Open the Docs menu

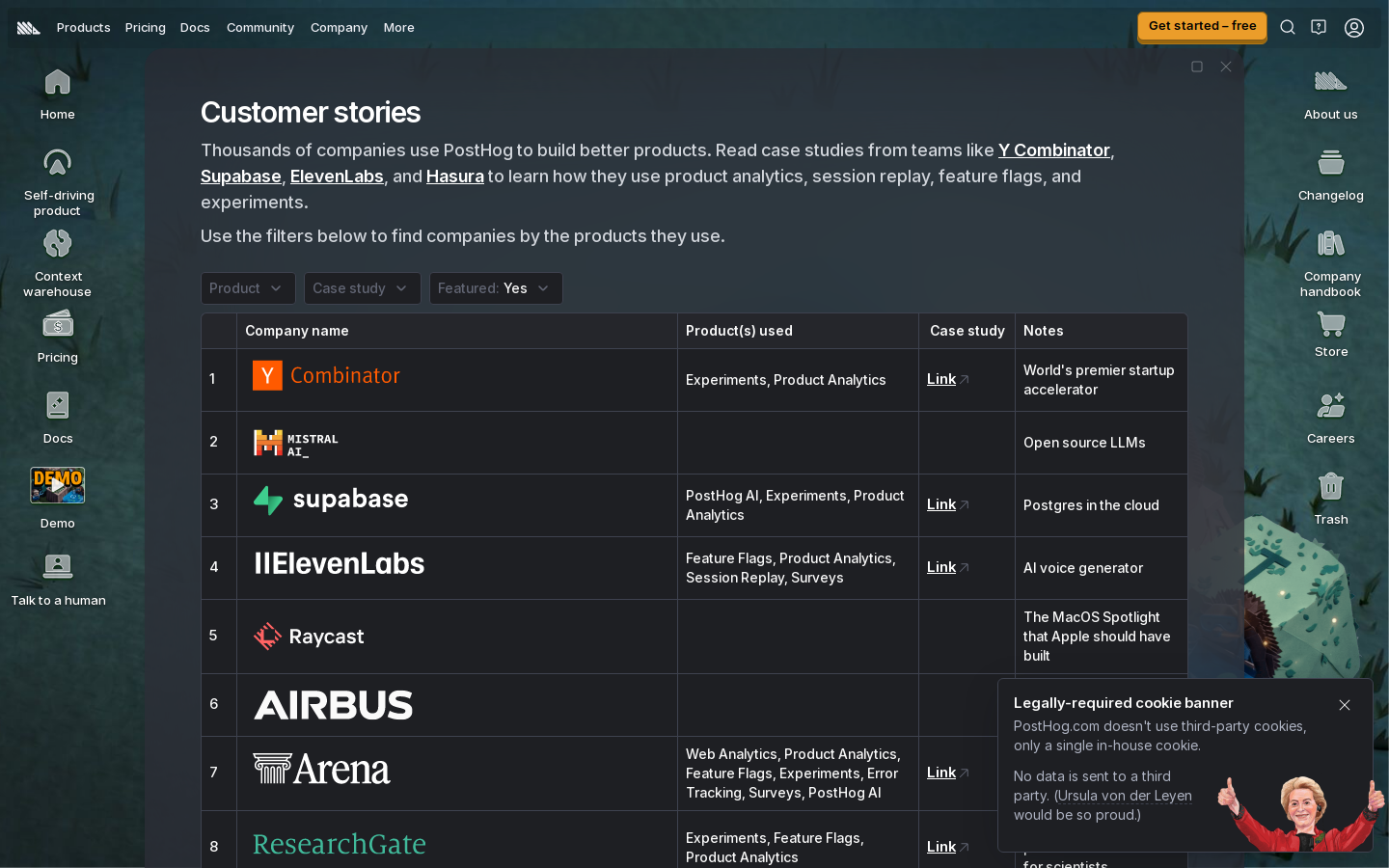(195, 27)
